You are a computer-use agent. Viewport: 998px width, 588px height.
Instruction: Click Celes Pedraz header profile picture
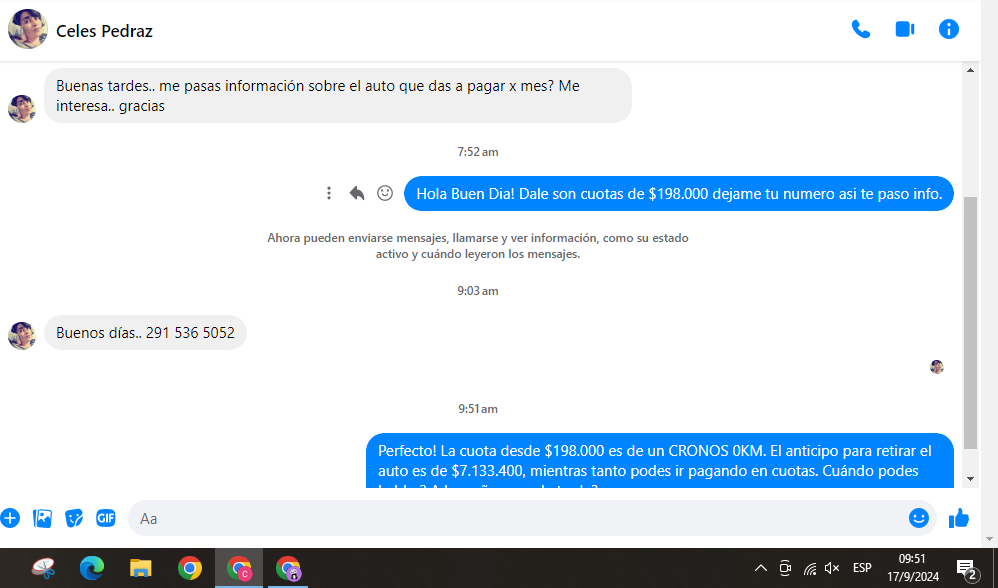click(x=28, y=30)
